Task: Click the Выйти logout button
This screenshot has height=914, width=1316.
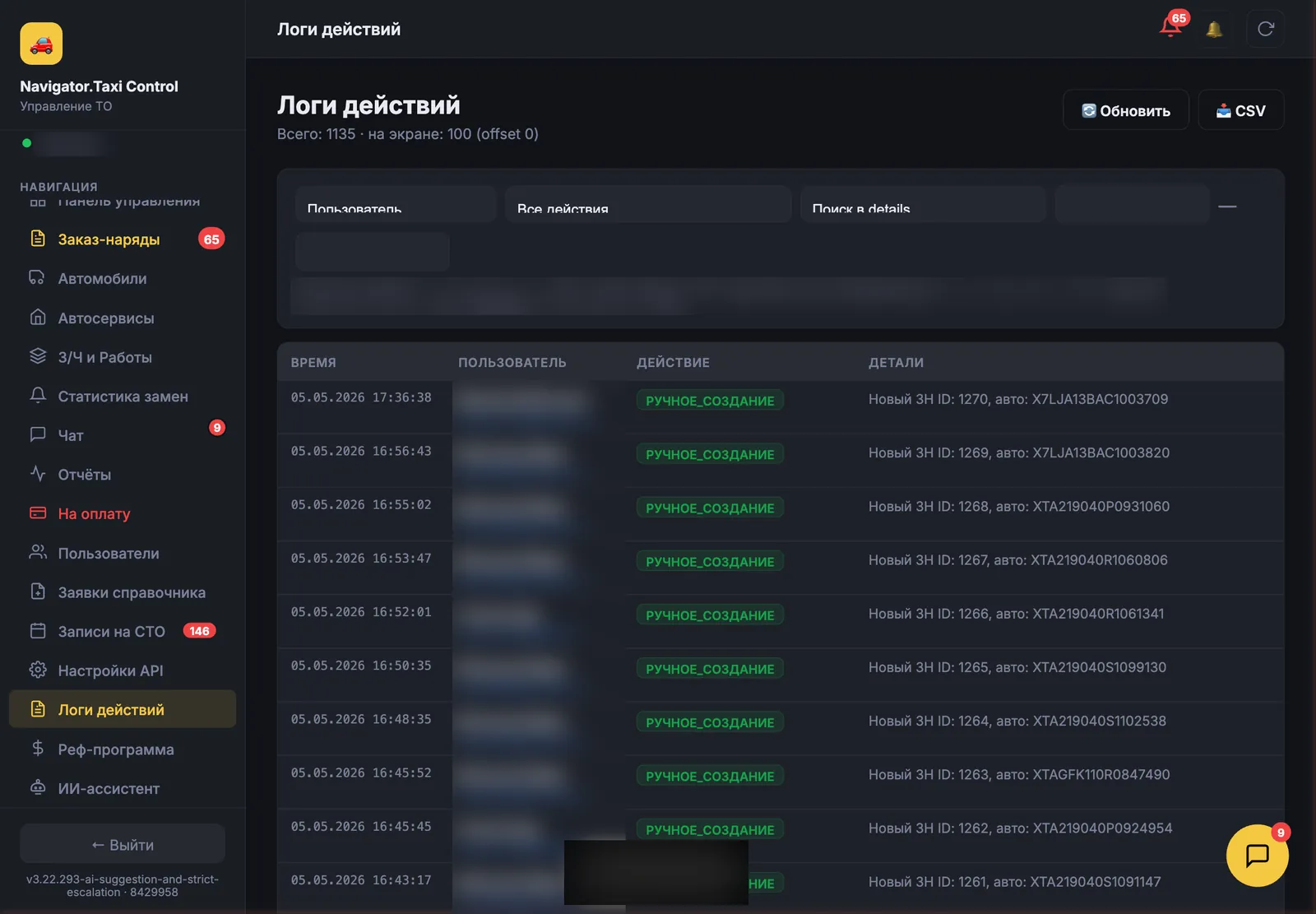Action: tap(123, 845)
